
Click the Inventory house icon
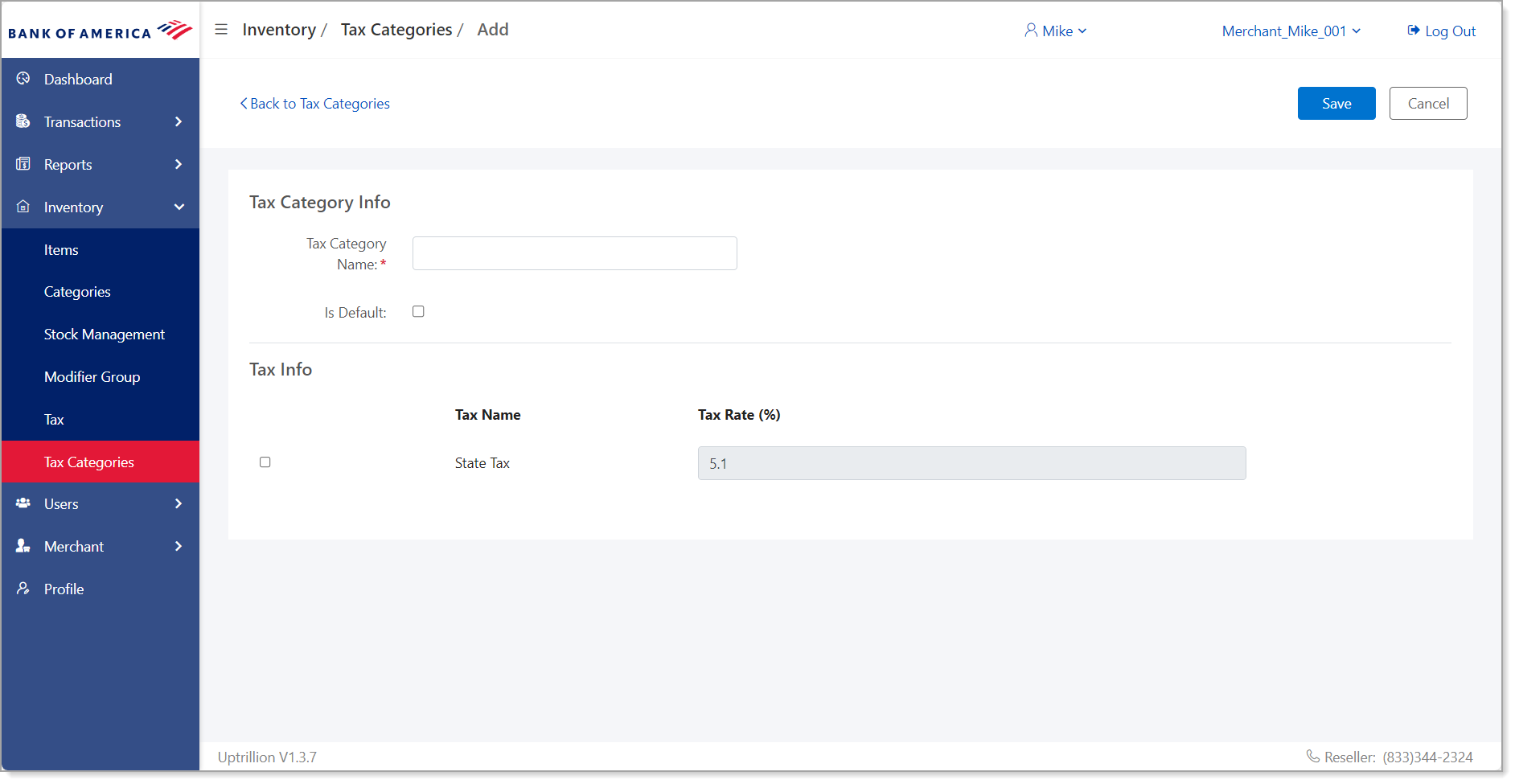coord(23,207)
